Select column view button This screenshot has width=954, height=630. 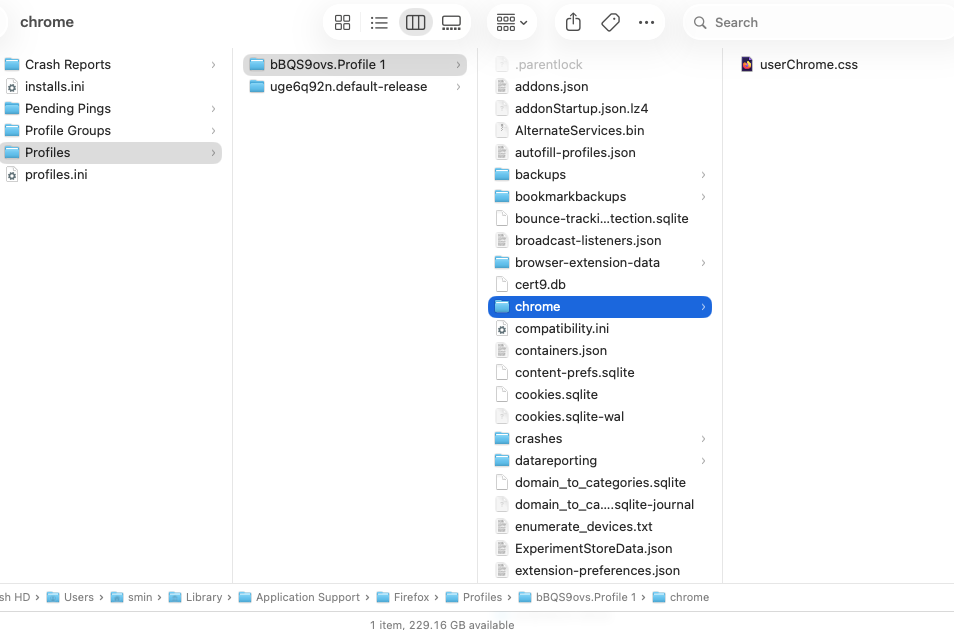click(x=415, y=22)
